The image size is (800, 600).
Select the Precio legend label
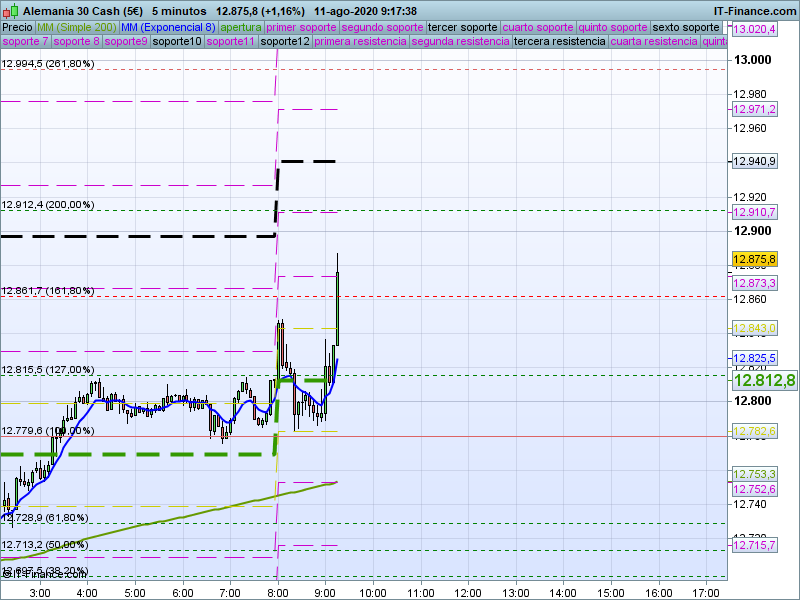(x=17, y=27)
